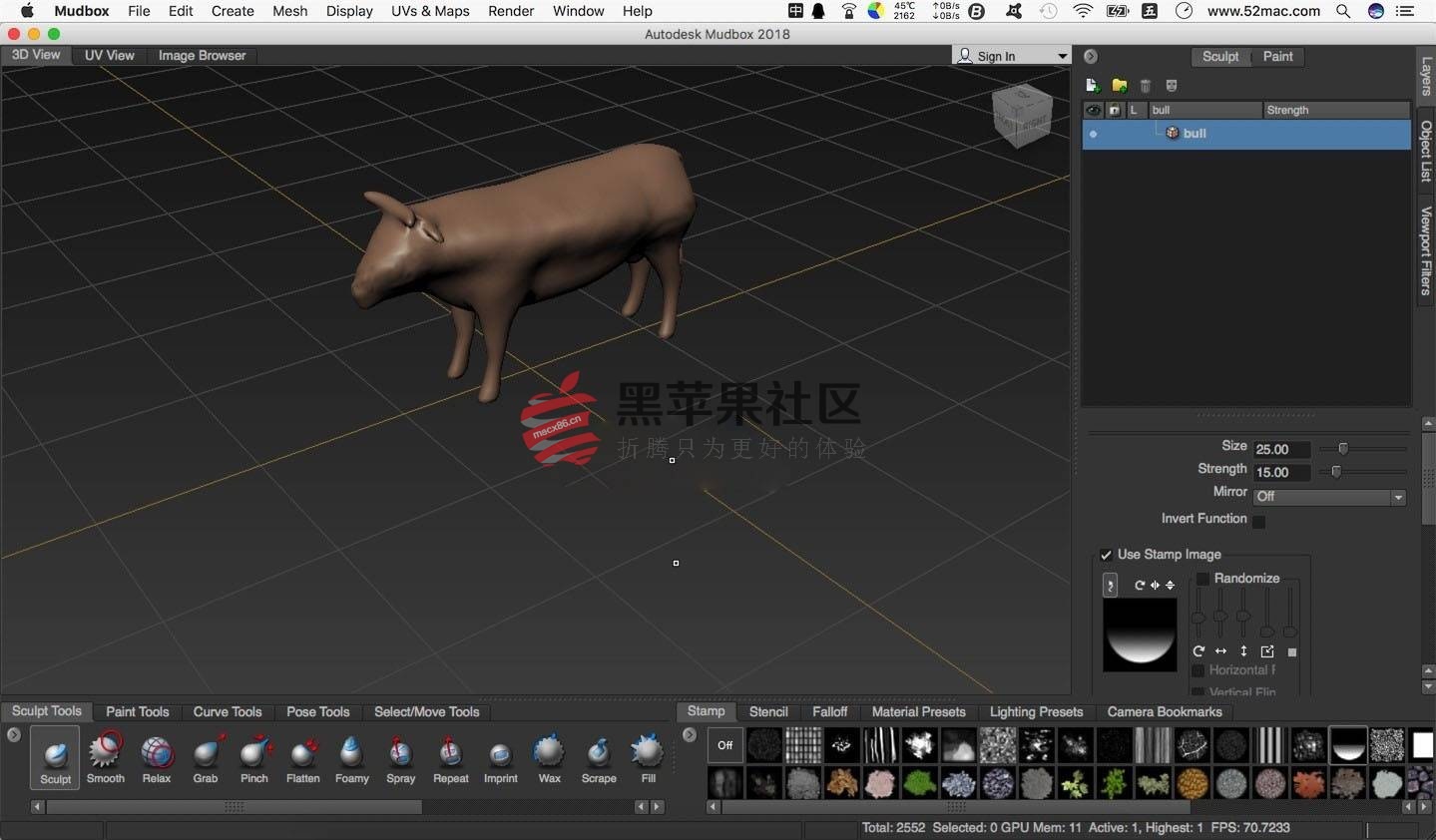Open the Camera Bookmarks tab

pyautogui.click(x=1165, y=711)
